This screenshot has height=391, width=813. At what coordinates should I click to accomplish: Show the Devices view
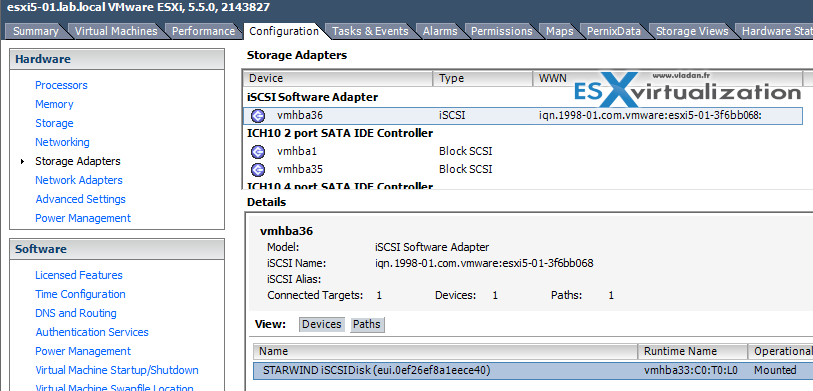pos(321,325)
